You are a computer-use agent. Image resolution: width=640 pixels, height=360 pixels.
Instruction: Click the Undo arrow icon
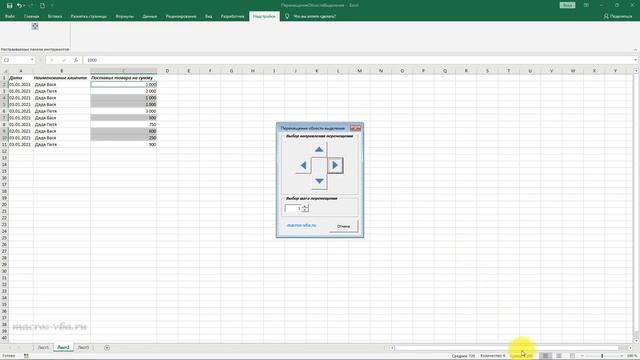click(x=19, y=5)
